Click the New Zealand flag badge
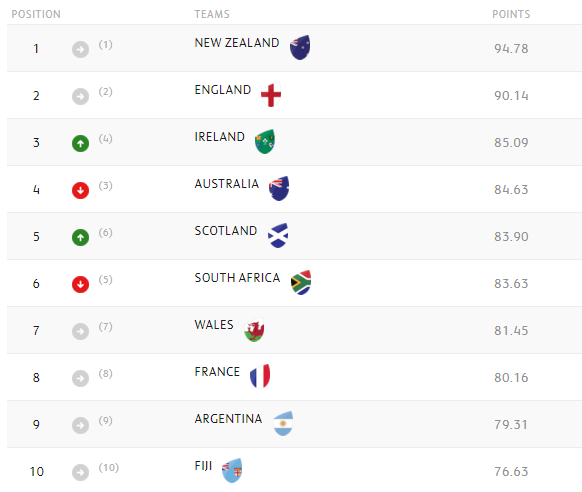The height and width of the screenshot is (492, 582). coord(300,47)
